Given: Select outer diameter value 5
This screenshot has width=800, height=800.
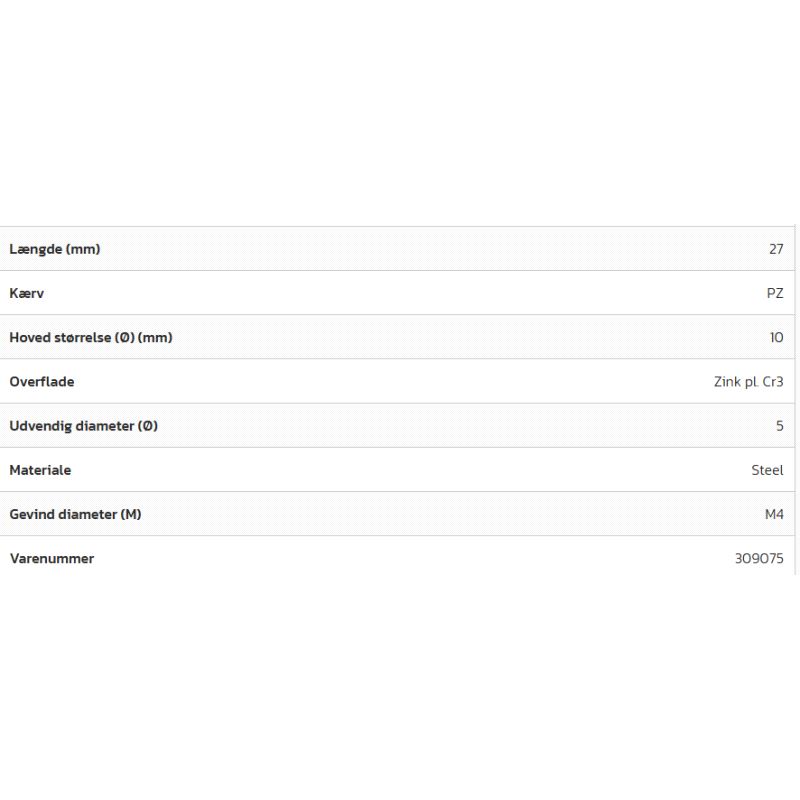Looking at the screenshot, I should pos(780,425).
